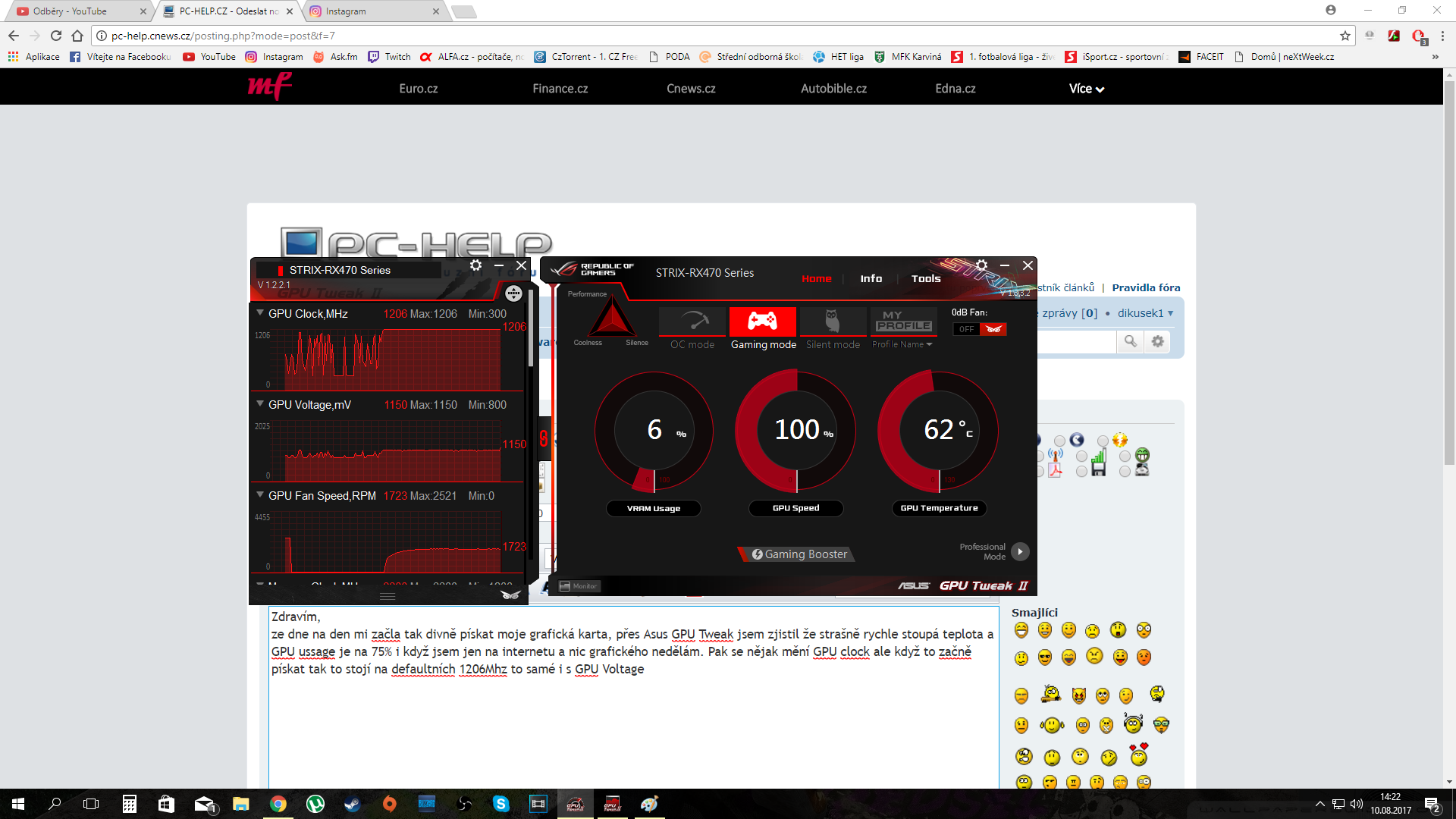Open the Pravidla fóra link
The height and width of the screenshot is (819, 1456).
(1146, 287)
